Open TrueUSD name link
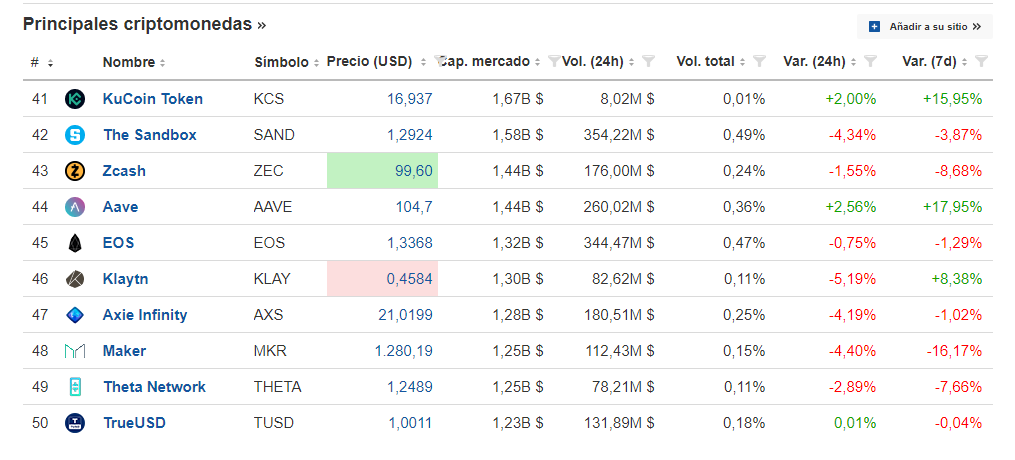 point(134,423)
